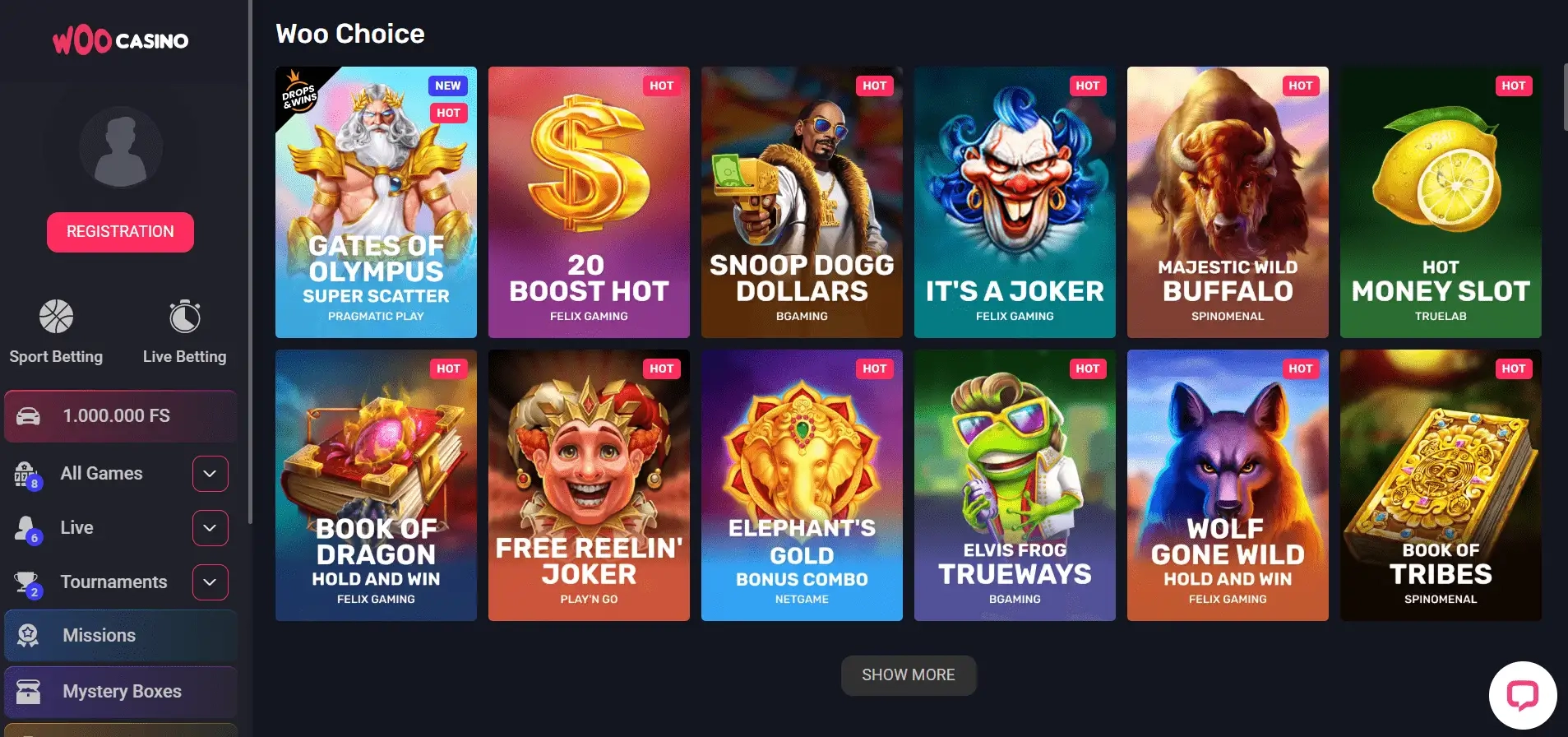Open Sport Betting basketball icon
This screenshot has width=1568, height=737.
(56, 317)
